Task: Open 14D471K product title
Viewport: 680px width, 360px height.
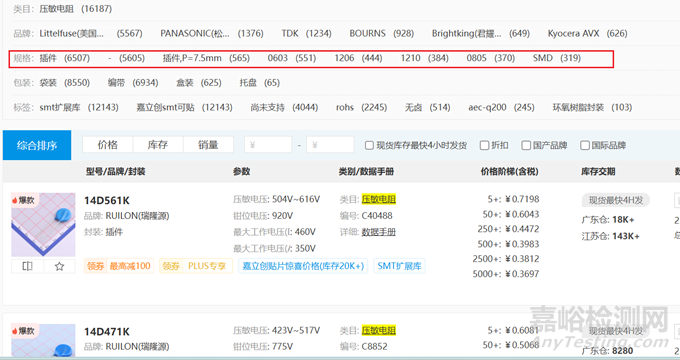Action: click(107, 332)
